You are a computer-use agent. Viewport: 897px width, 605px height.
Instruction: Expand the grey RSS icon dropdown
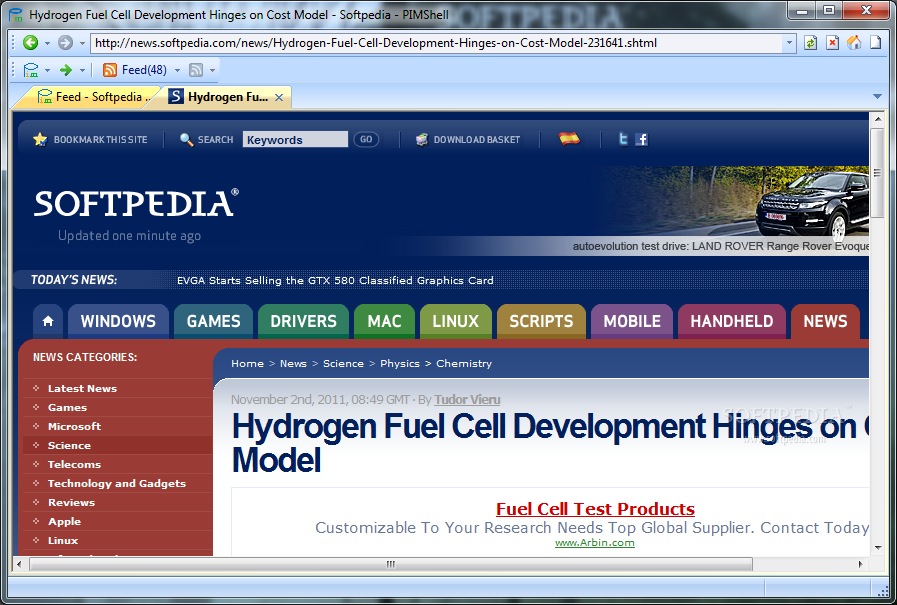coord(212,70)
